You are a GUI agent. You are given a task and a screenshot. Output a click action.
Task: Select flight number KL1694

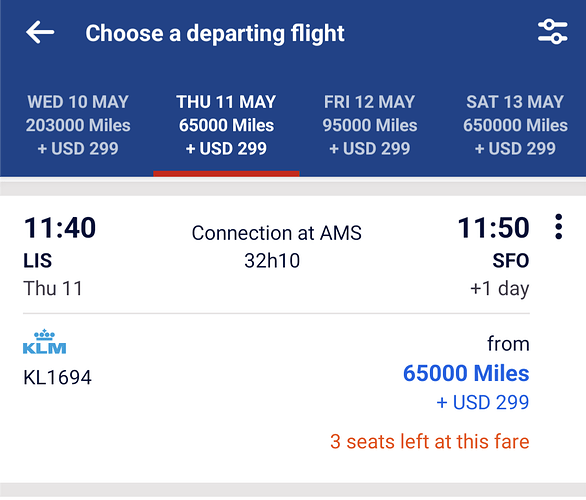tap(57, 377)
